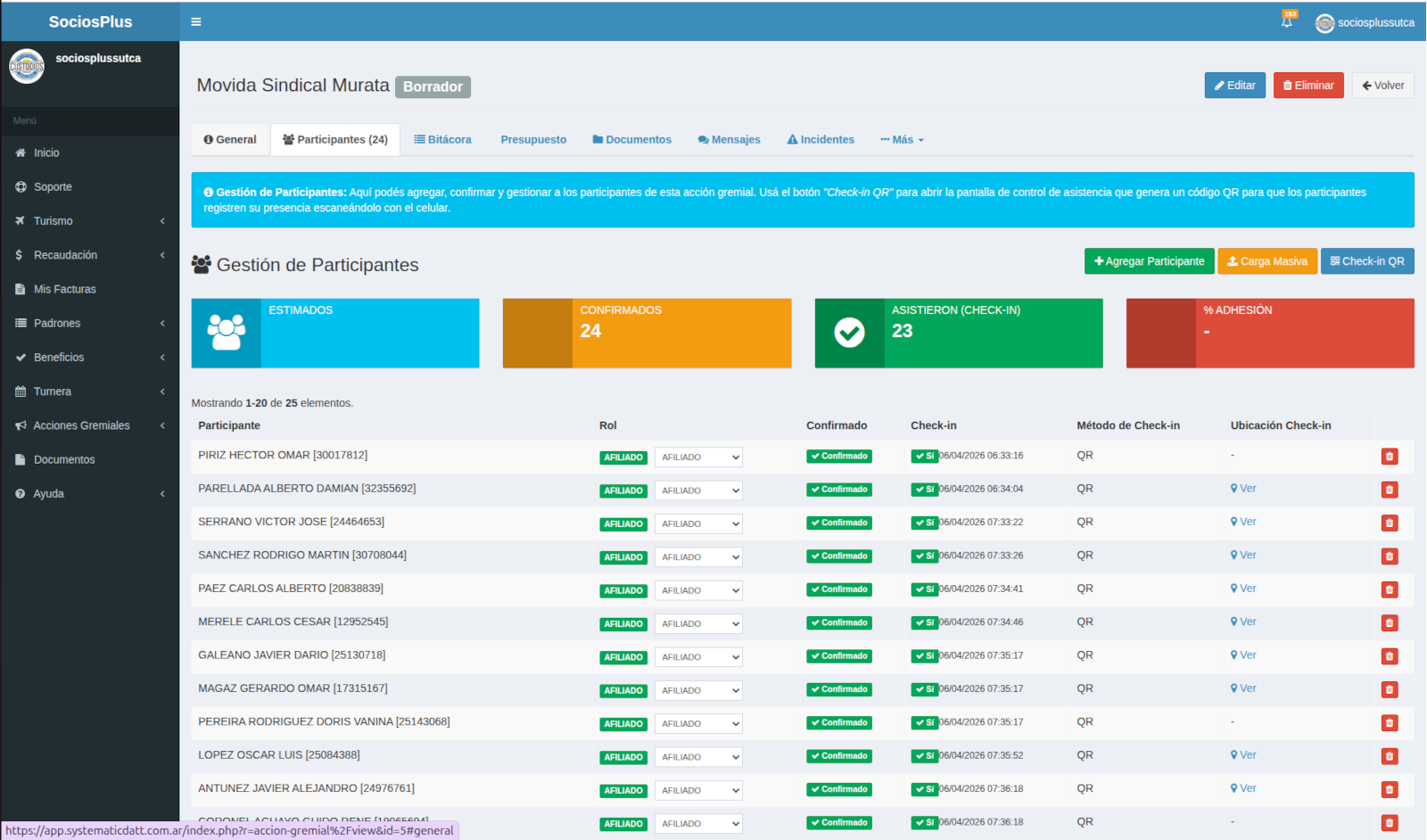
Task: Delete participant PIRIZ HECTOR OMAR trash icon
Action: click(x=1389, y=457)
